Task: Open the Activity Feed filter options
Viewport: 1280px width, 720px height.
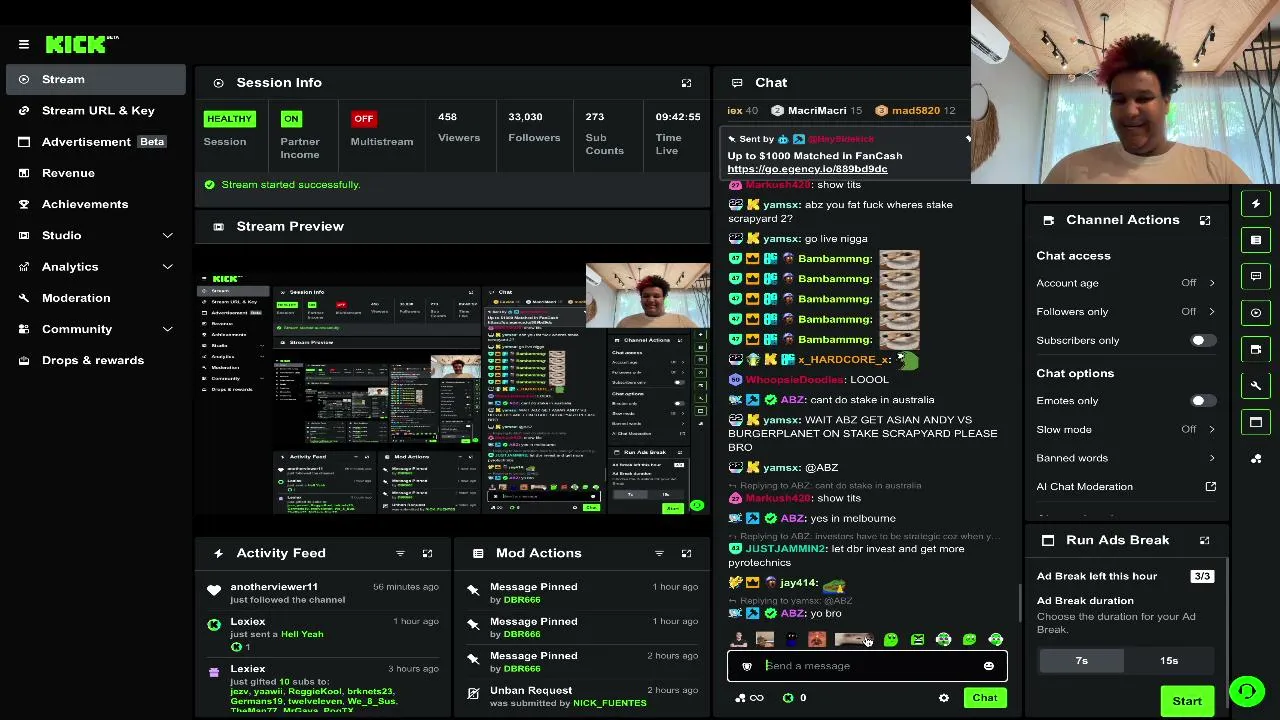Action: (400, 553)
